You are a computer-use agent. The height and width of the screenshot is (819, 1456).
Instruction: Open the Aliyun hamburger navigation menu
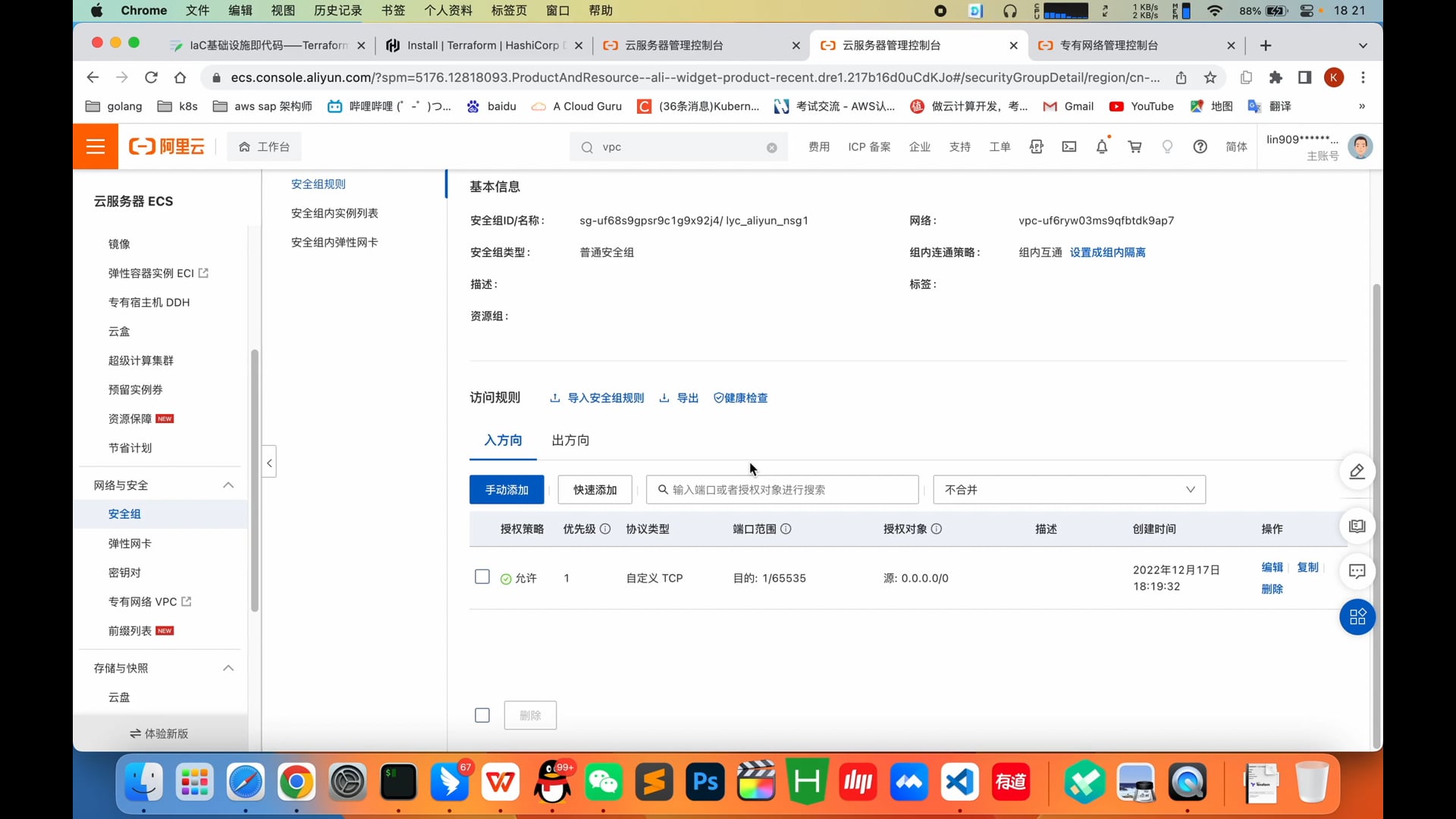coord(96,146)
